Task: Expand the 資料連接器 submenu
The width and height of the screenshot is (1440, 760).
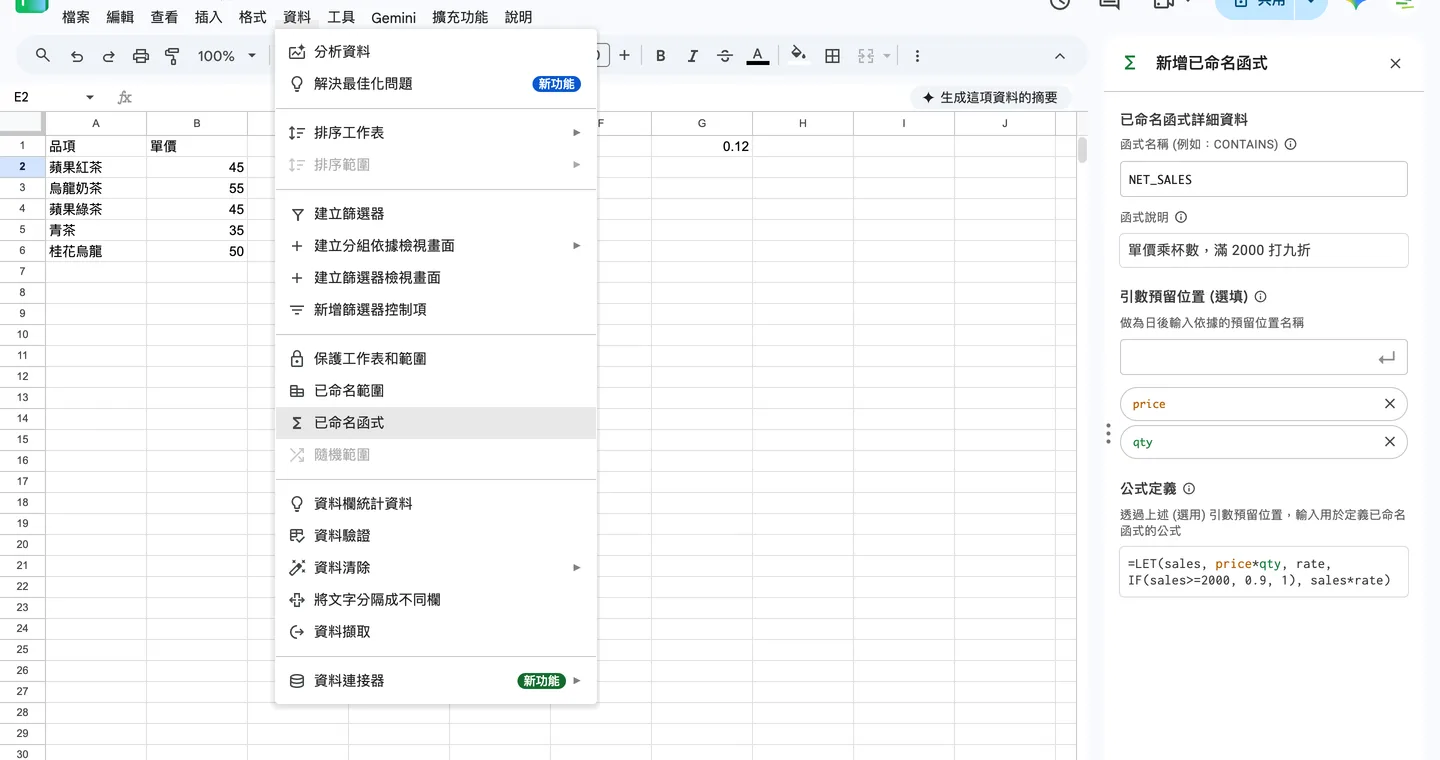Action: (436, 681)
